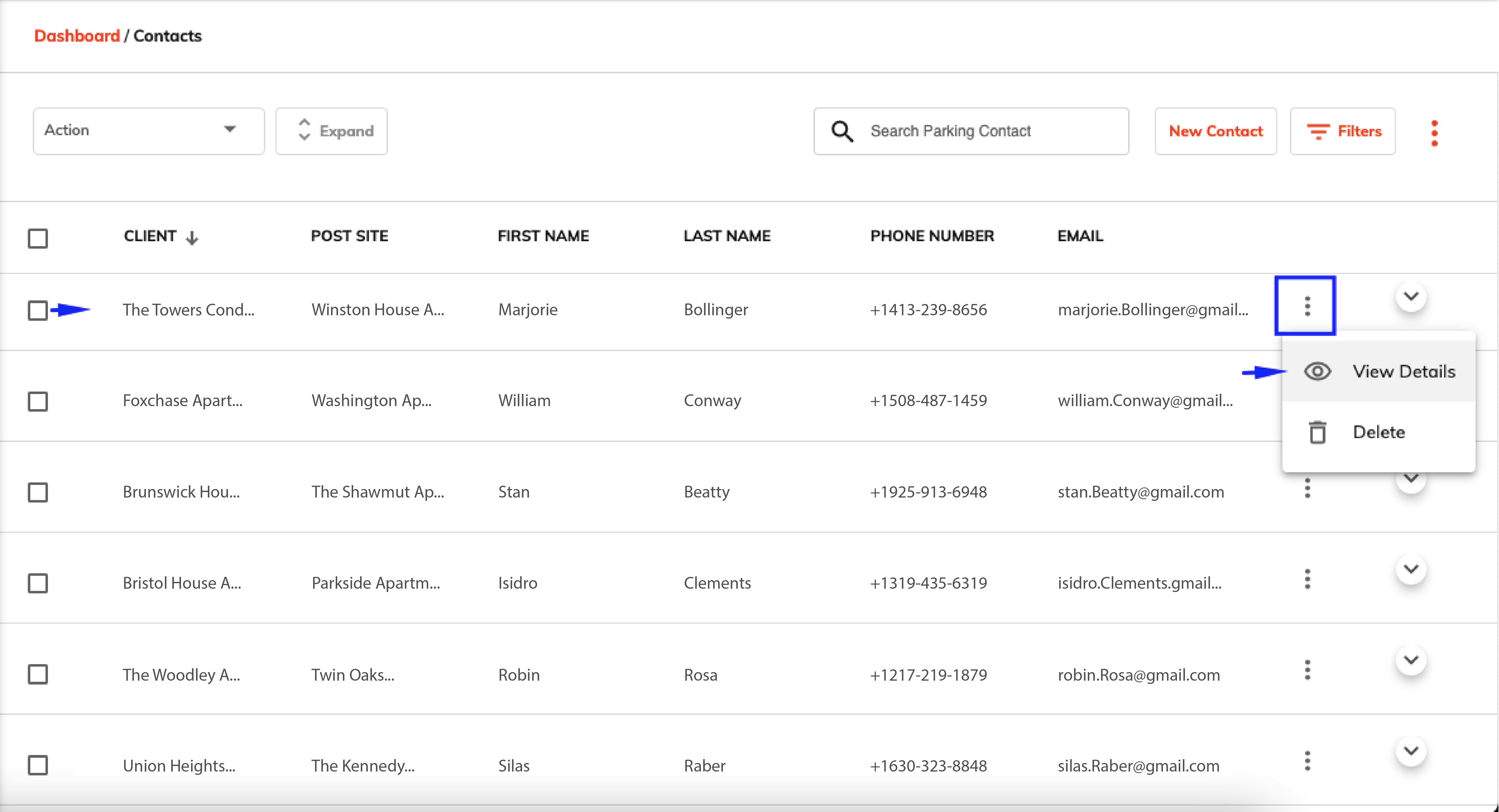Open the Filters button

tap(1343, 131)
